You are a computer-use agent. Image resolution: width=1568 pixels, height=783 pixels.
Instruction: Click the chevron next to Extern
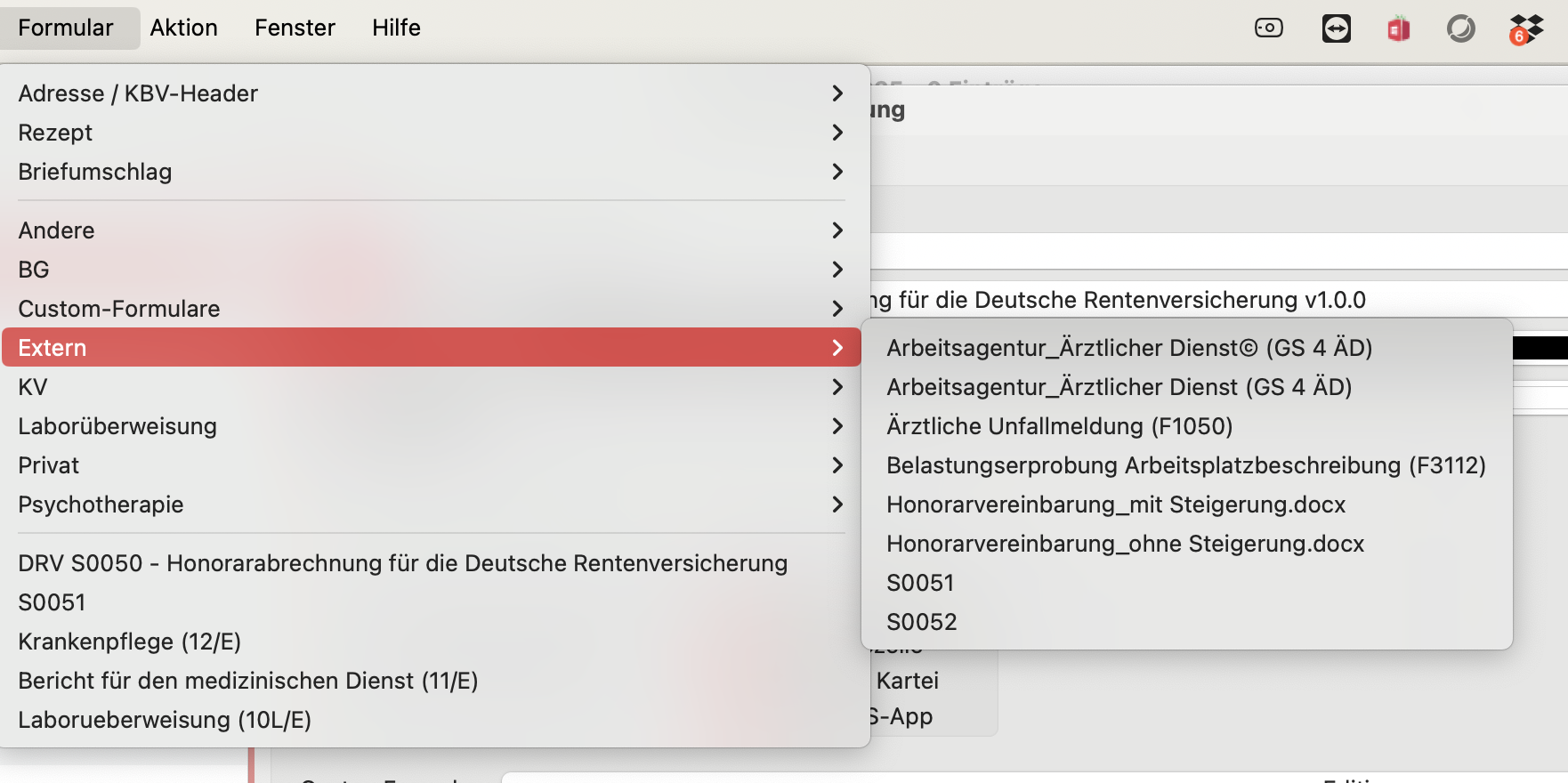(x=837, y=348)
